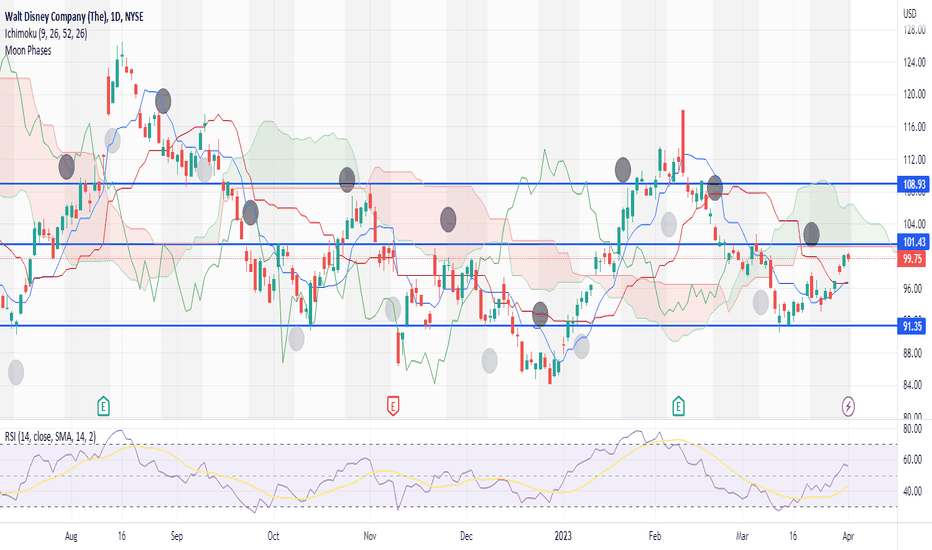Click the red 99.75 current price label
This screenshot has height=550, width=932.
[912, 259]
